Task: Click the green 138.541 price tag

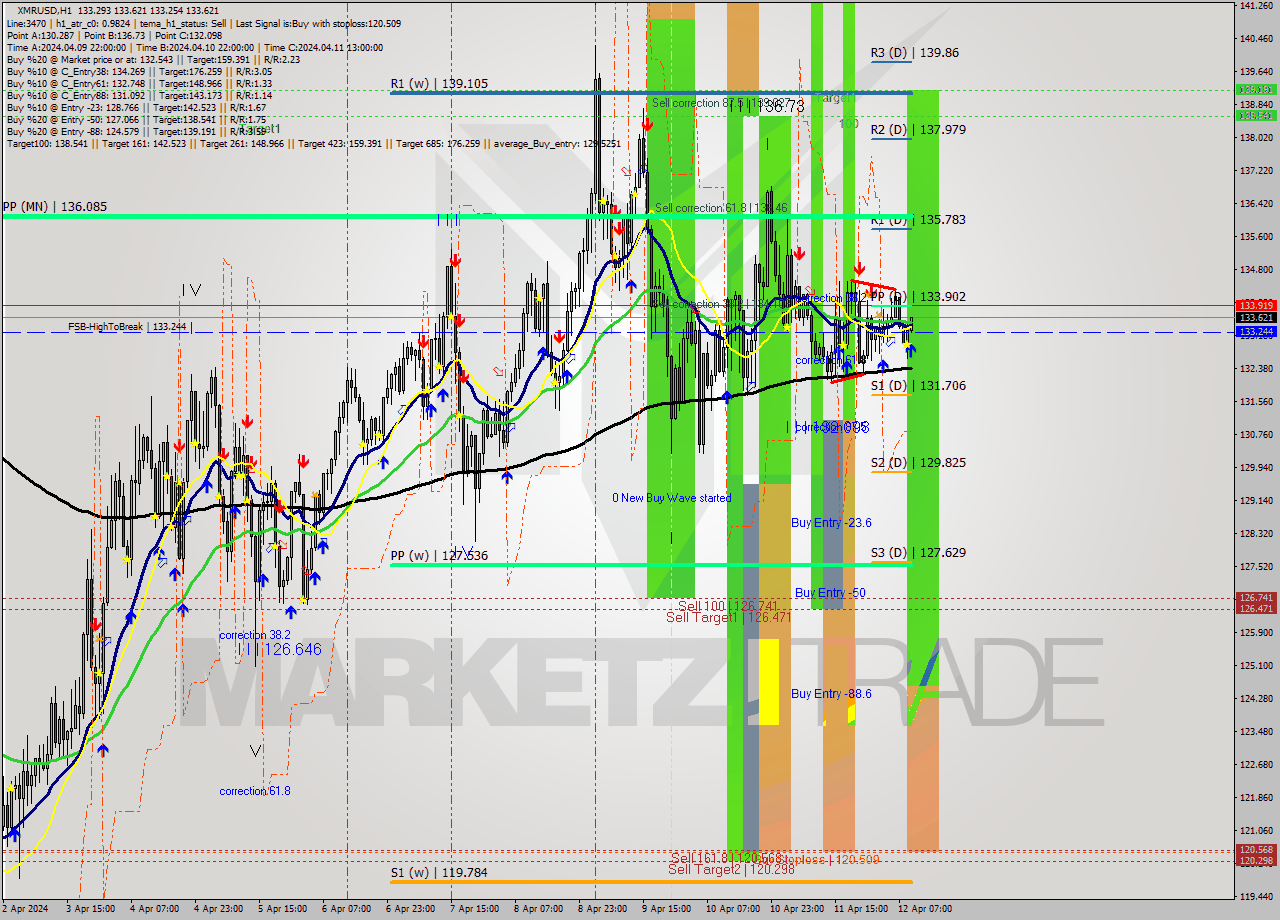Action: click(x=1256, y=116)
